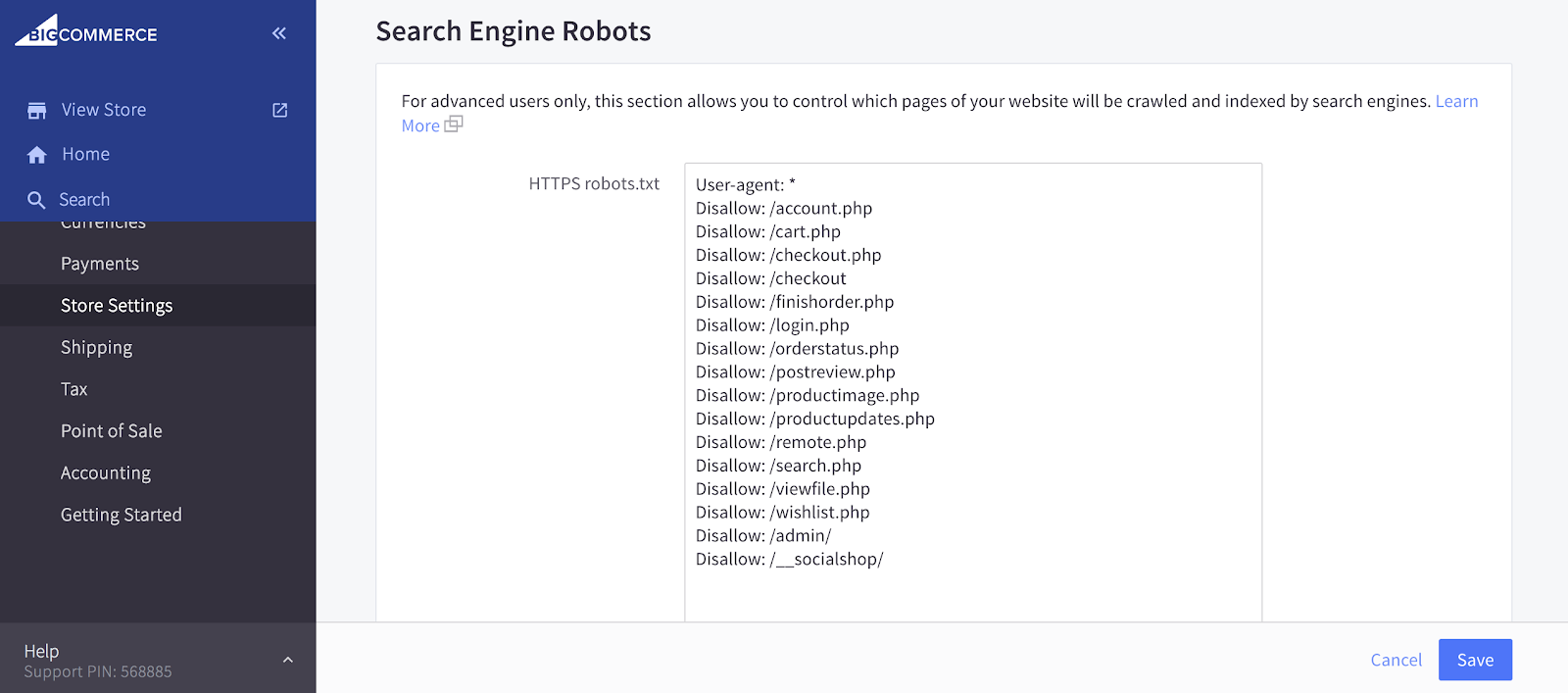Screen dimensions: 1568x693
Task: Open Point of Sale settings
Action: (x=112, y=431)
